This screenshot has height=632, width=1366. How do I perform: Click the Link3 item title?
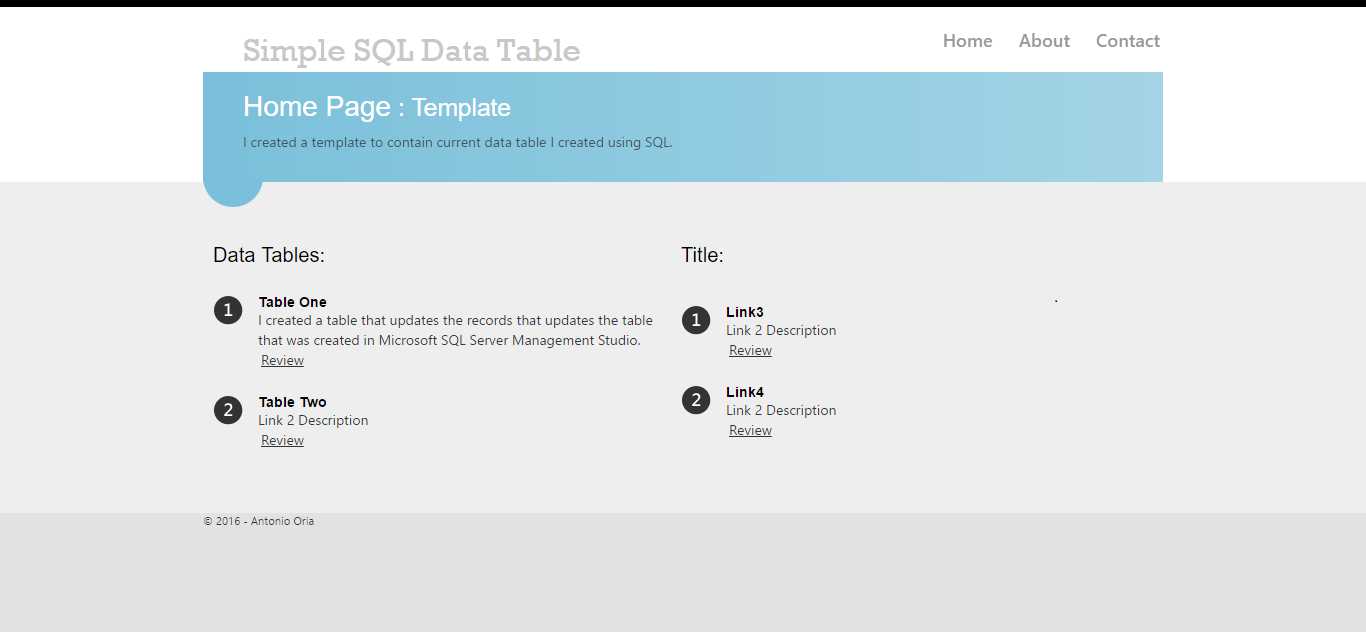point(745,312)
